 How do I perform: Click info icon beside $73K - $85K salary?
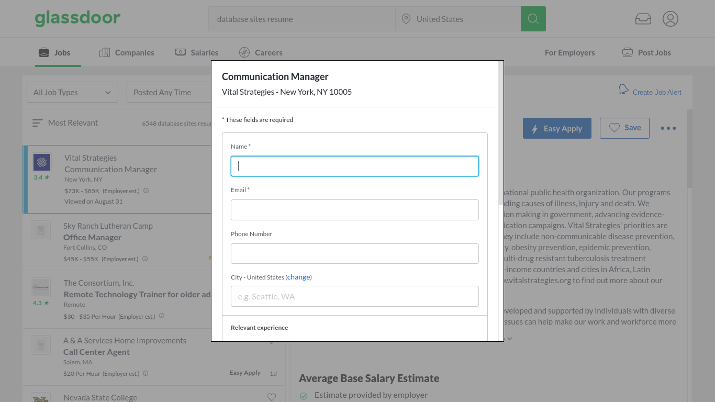point(146,191)
